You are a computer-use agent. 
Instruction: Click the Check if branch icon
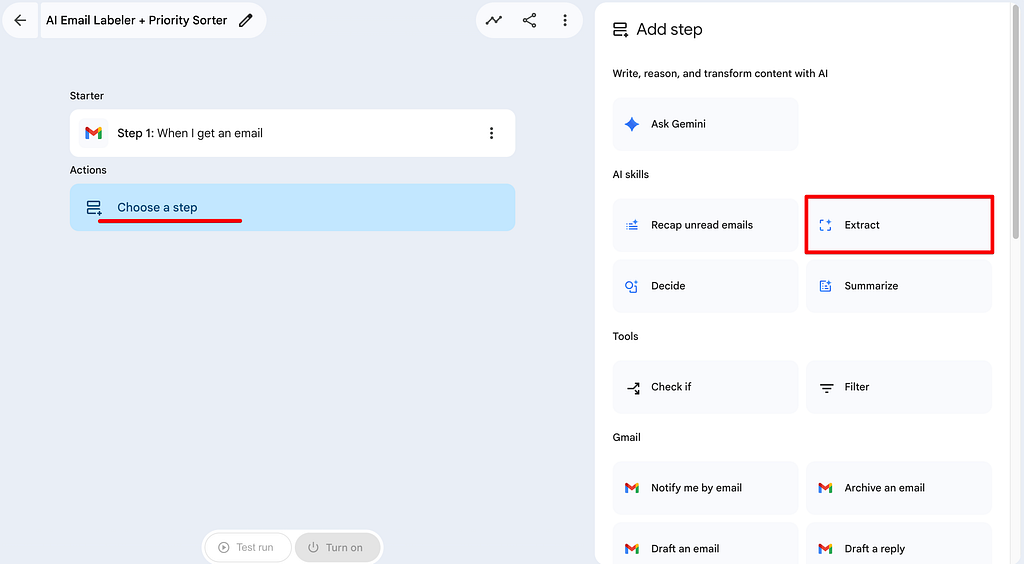pos(633,388)
